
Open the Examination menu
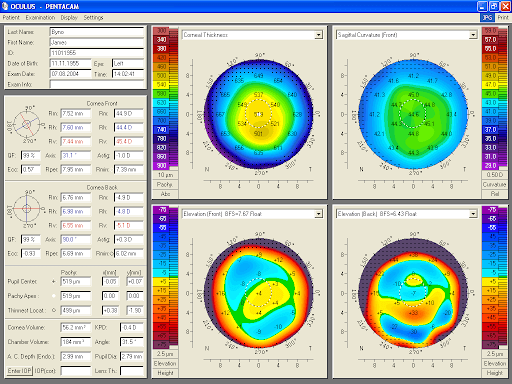(40, 18)
